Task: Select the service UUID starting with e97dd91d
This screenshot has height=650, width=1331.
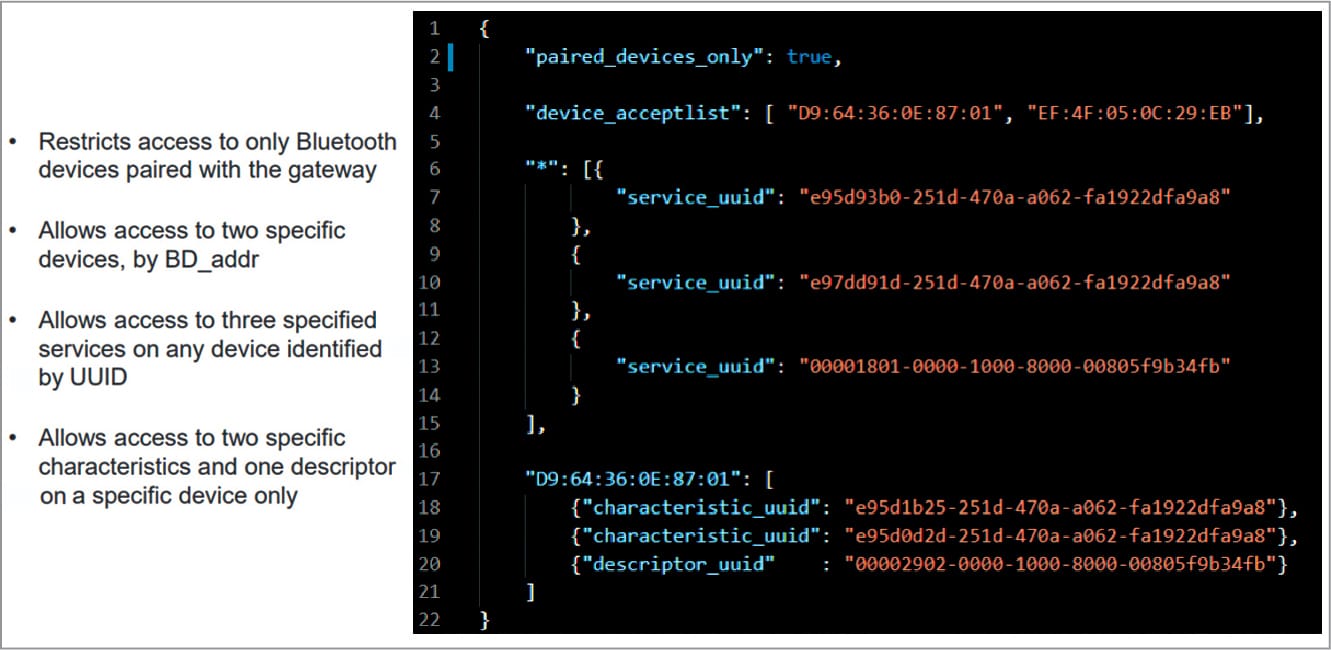Action: [1014, 282]
